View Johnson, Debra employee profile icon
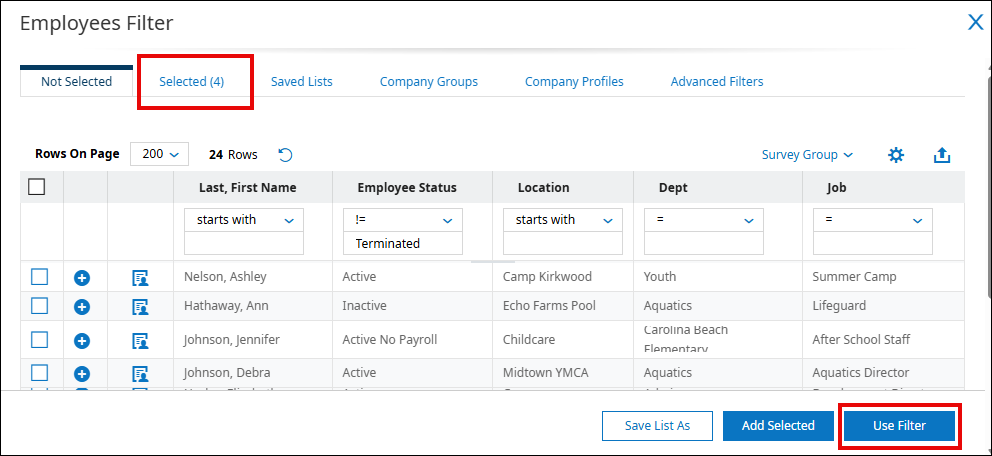Image resolution: width=992 pixels, height=456 pixels. [140, 373]
